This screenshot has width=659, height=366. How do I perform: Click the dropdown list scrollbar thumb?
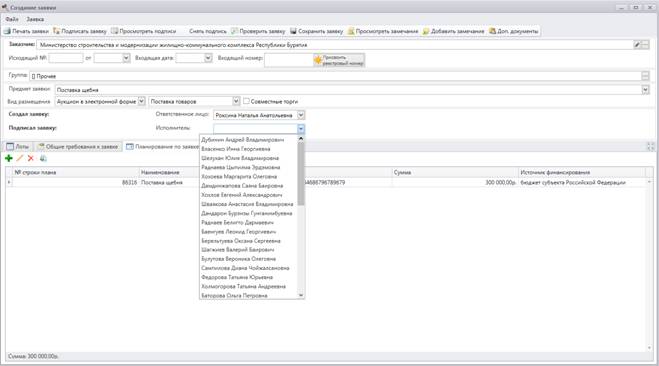point(301,174)
